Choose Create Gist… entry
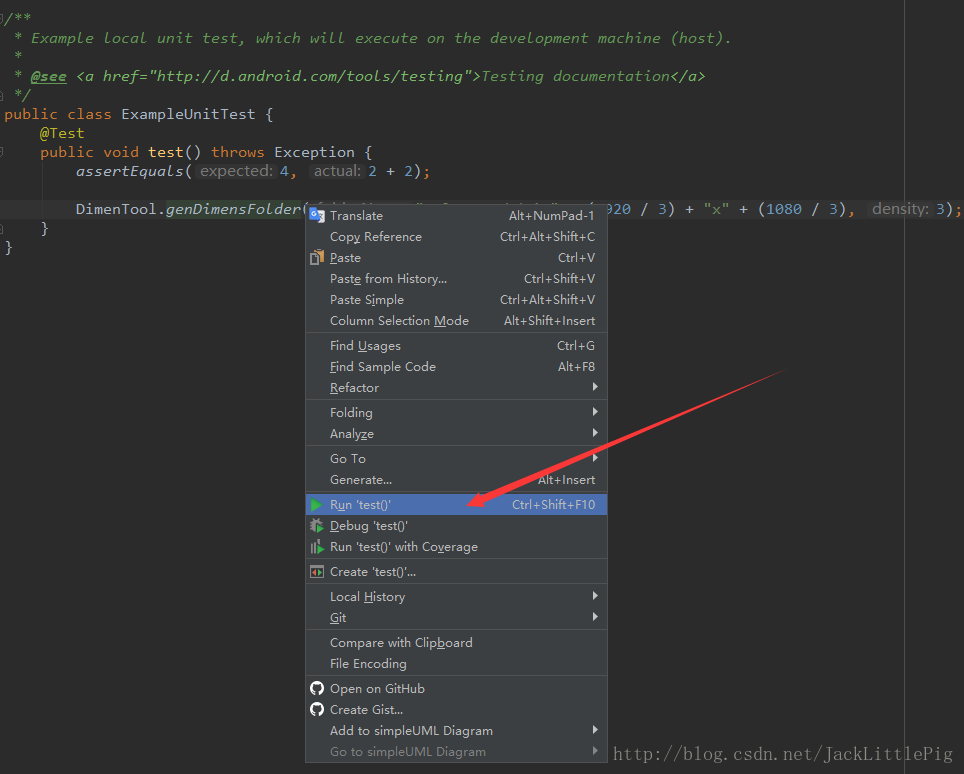 point(456,709)
